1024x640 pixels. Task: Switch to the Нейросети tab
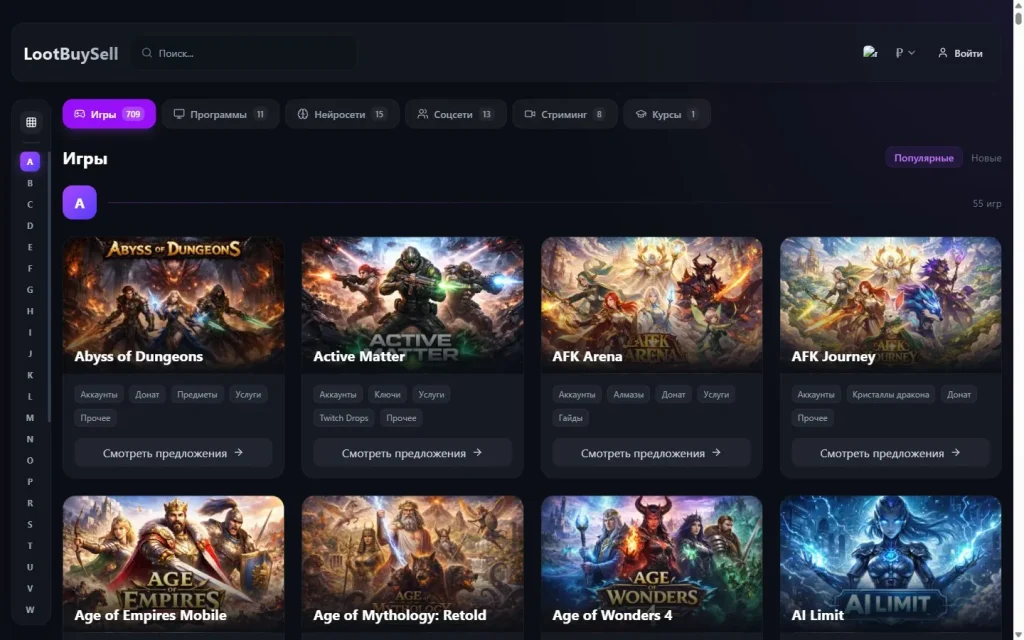(x=342, y=114)
